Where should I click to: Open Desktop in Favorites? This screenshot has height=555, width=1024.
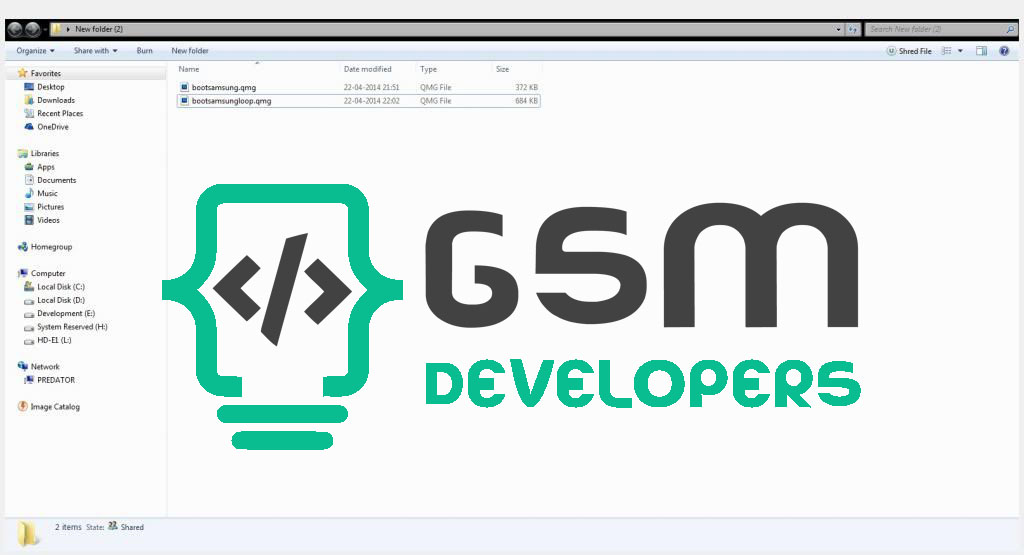50,87
